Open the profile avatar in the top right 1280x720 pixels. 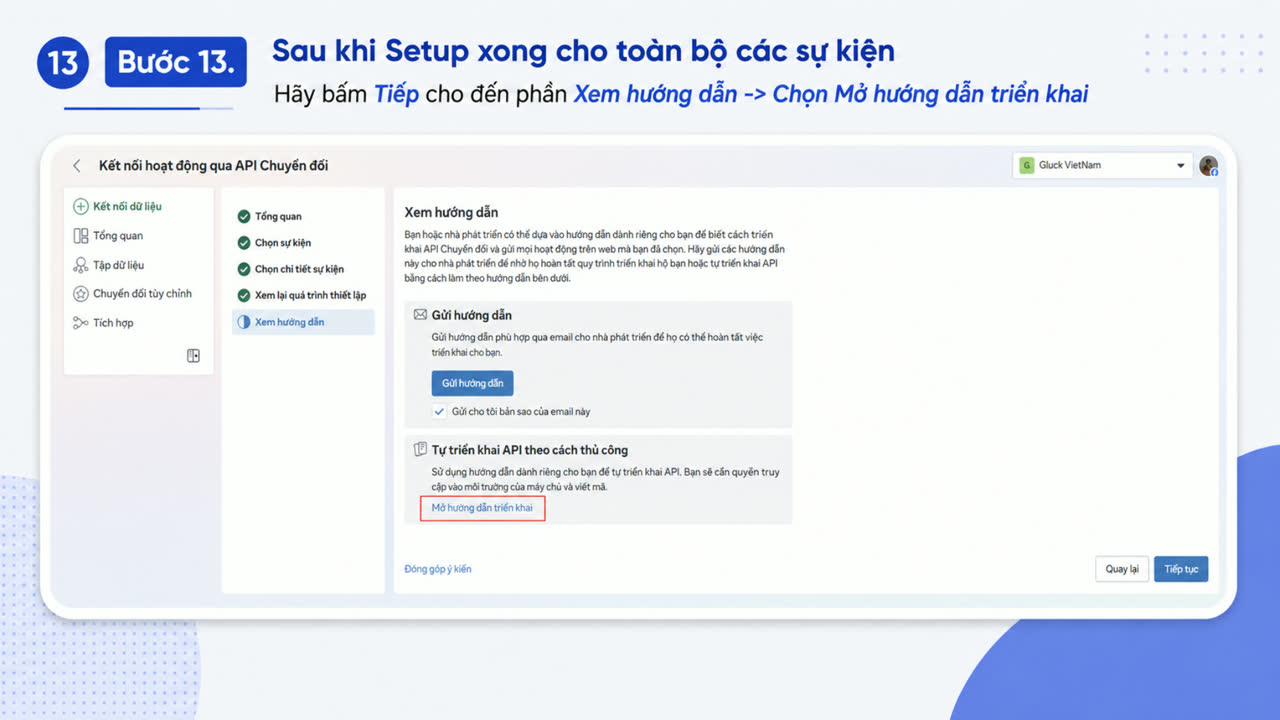[1208, 166]
